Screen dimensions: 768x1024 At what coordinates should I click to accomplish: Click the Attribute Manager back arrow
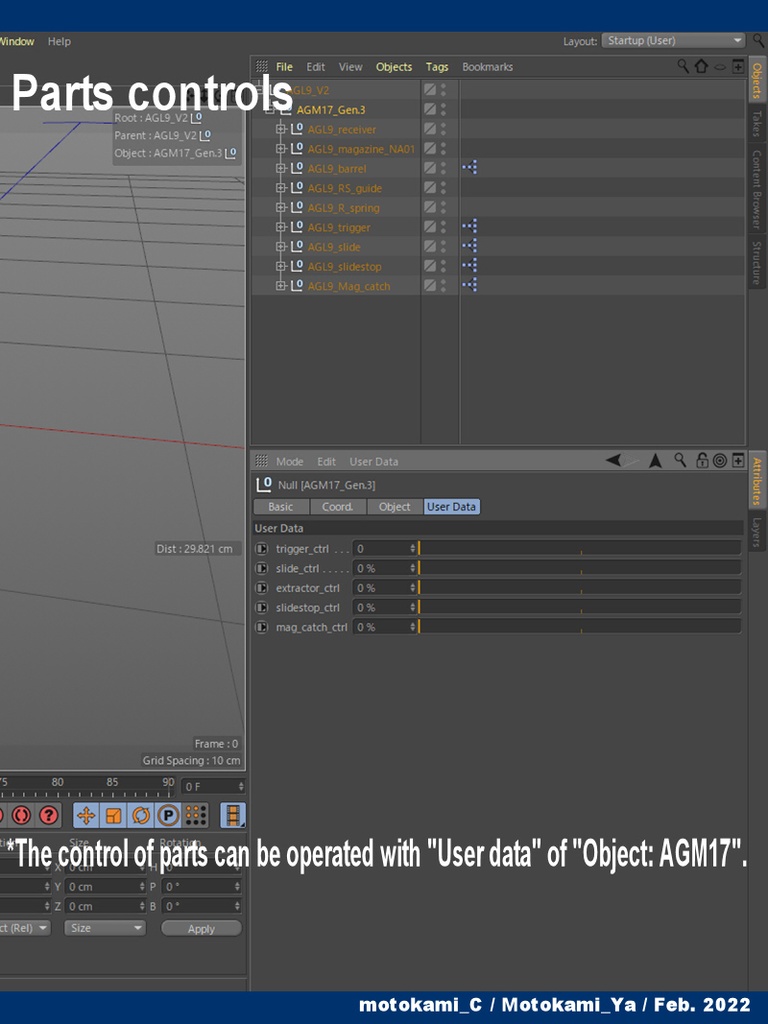click(613, 460)
